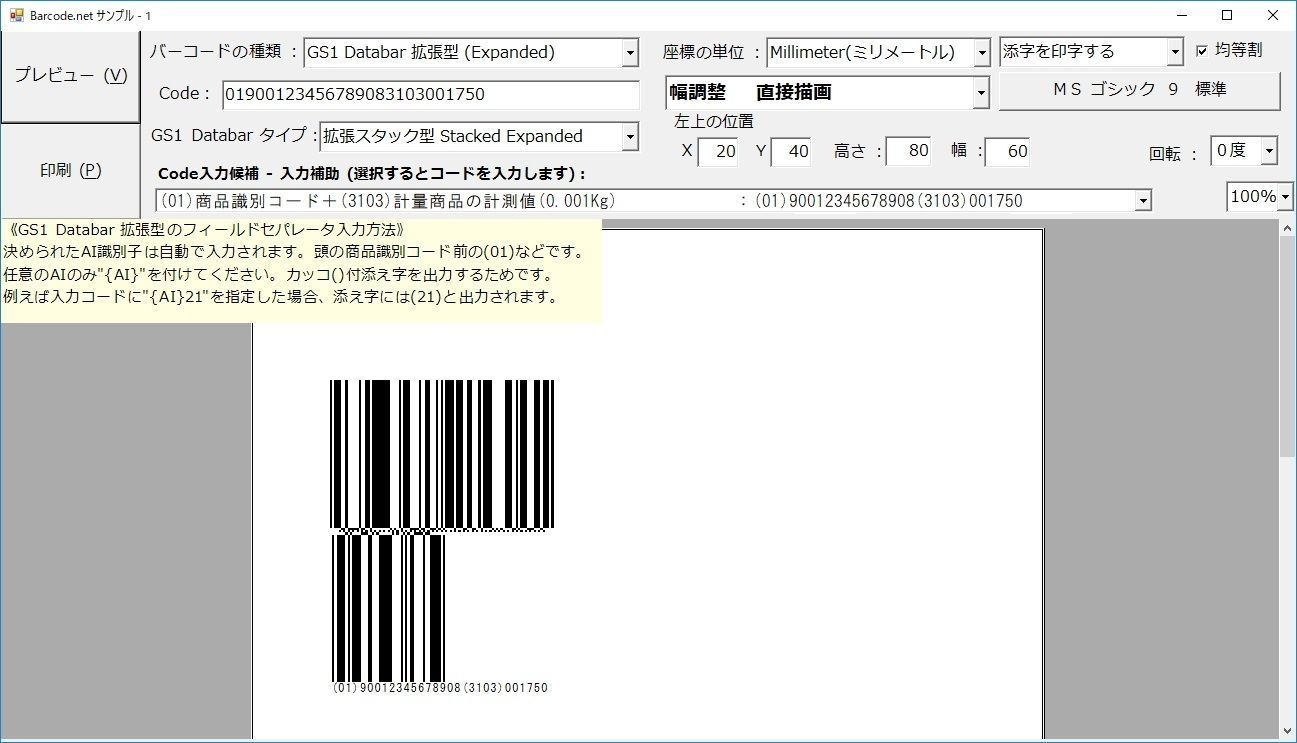
Task: Click inside the Code input field
Action: pyautogui.click(x=430, y=94)
